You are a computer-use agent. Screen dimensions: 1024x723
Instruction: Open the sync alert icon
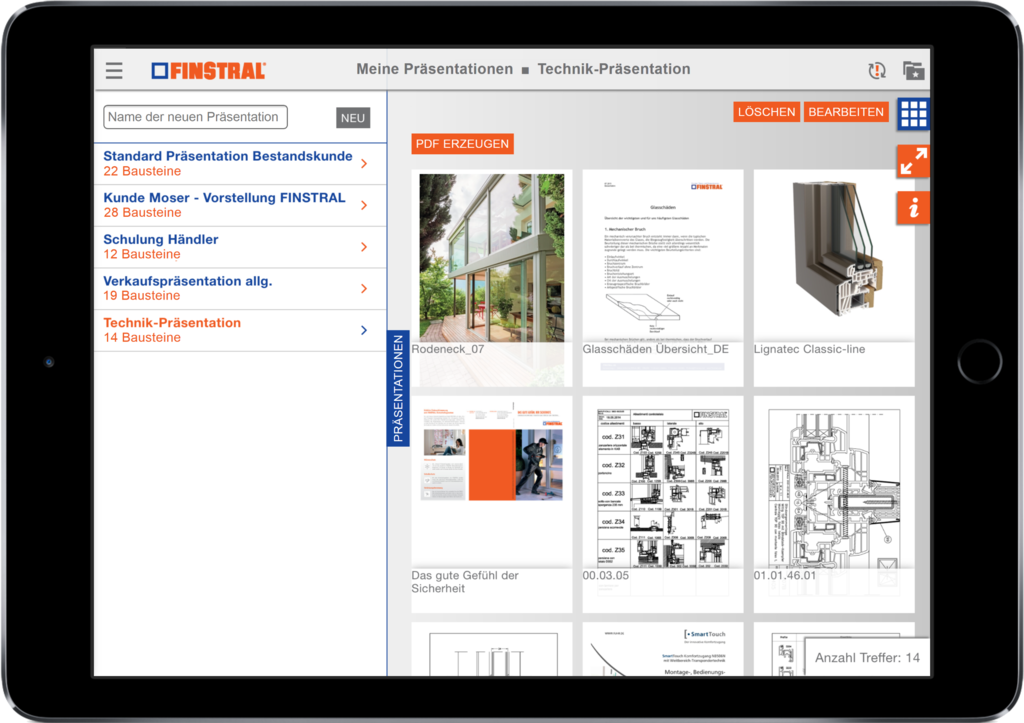click(x=877, y=70)
